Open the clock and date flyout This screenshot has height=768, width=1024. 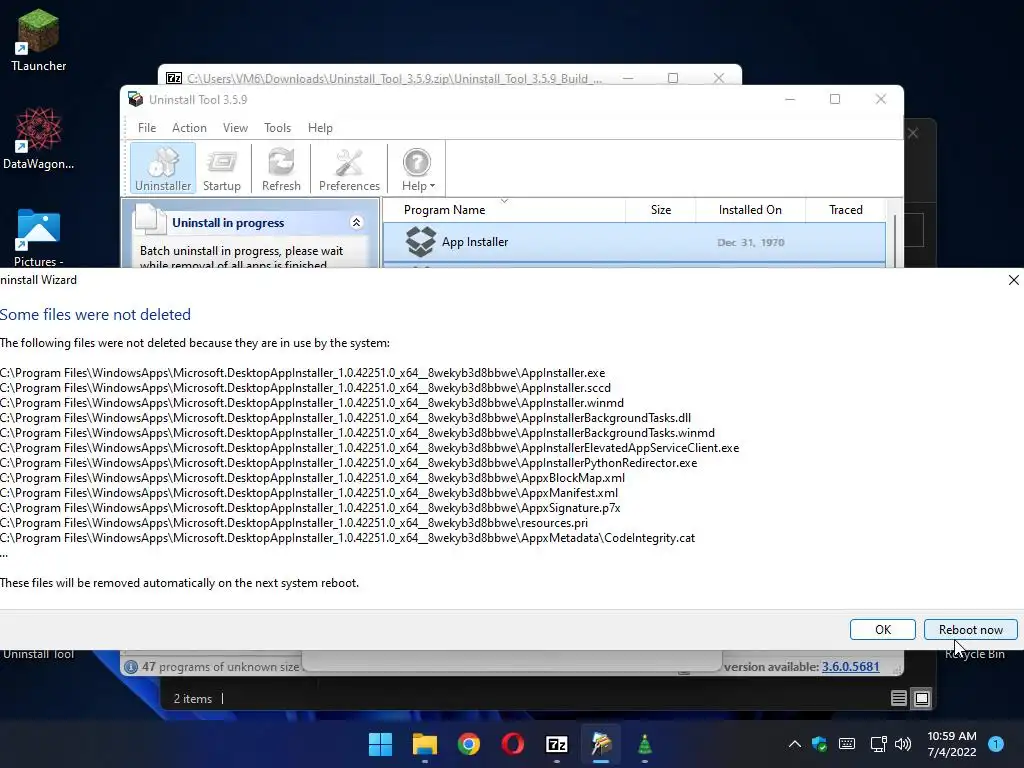[952, 744]
